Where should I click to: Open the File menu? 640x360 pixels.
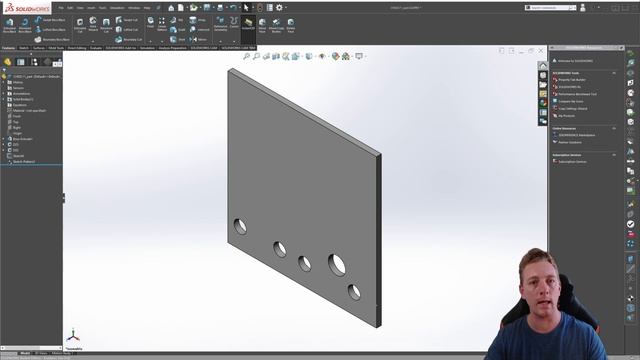tap(61, 8)
